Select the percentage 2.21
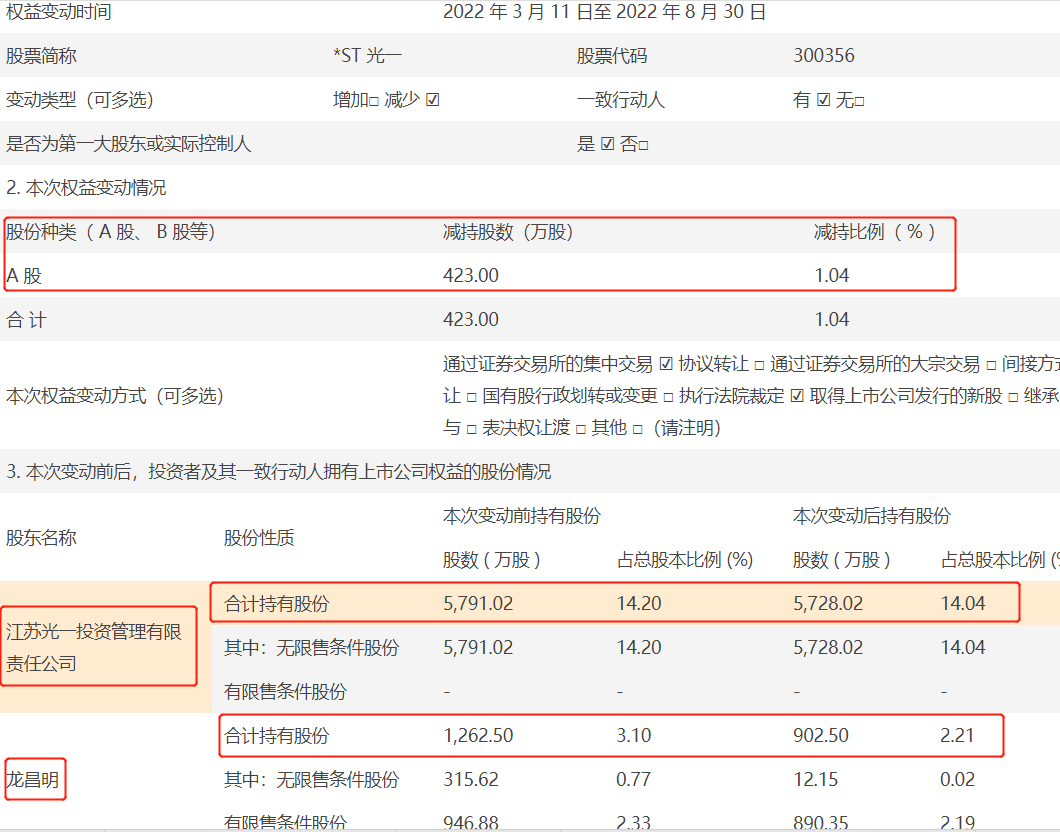This screenshot has height=832, width=1060. pyautogui.click(x=957, y=735)
